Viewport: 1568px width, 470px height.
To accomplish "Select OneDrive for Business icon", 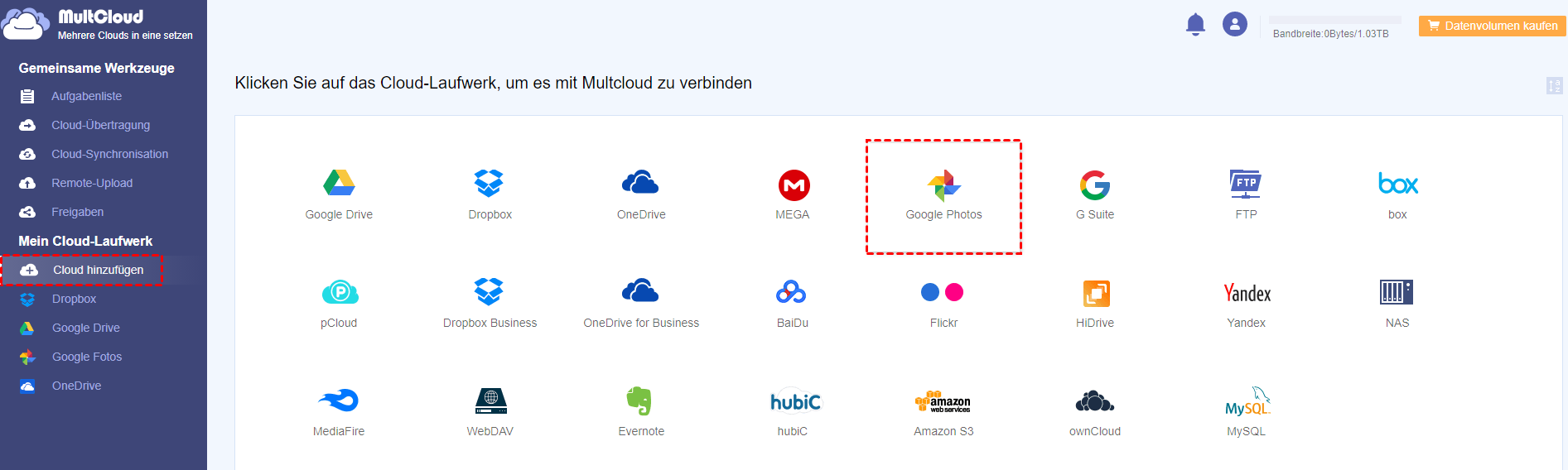I will (640, 290).
